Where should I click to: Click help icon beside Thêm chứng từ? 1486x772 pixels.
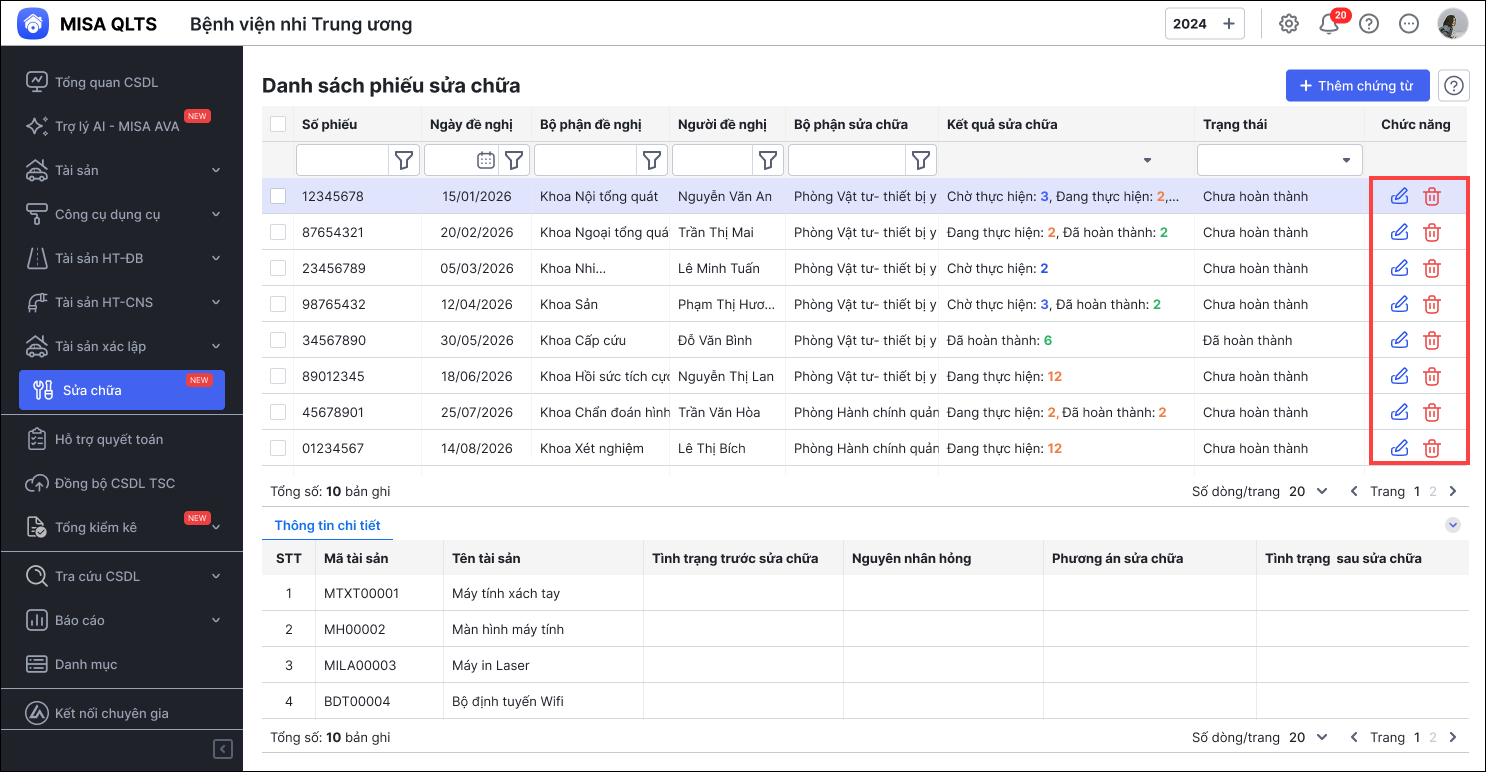(1454, 86)
